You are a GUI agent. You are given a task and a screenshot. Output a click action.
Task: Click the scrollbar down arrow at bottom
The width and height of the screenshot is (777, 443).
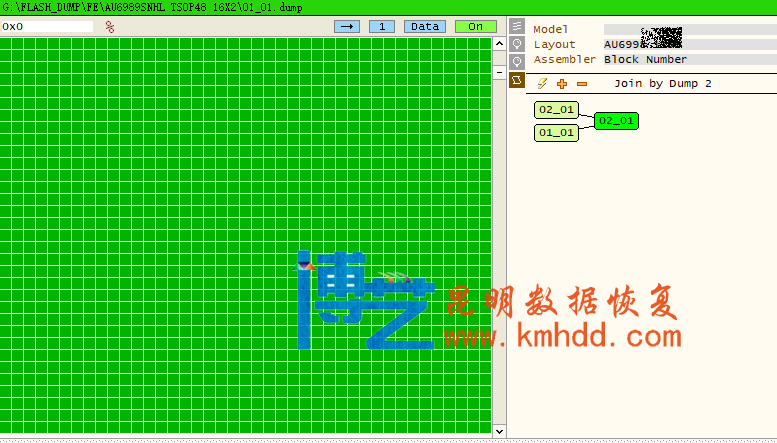tap(500, 430)
